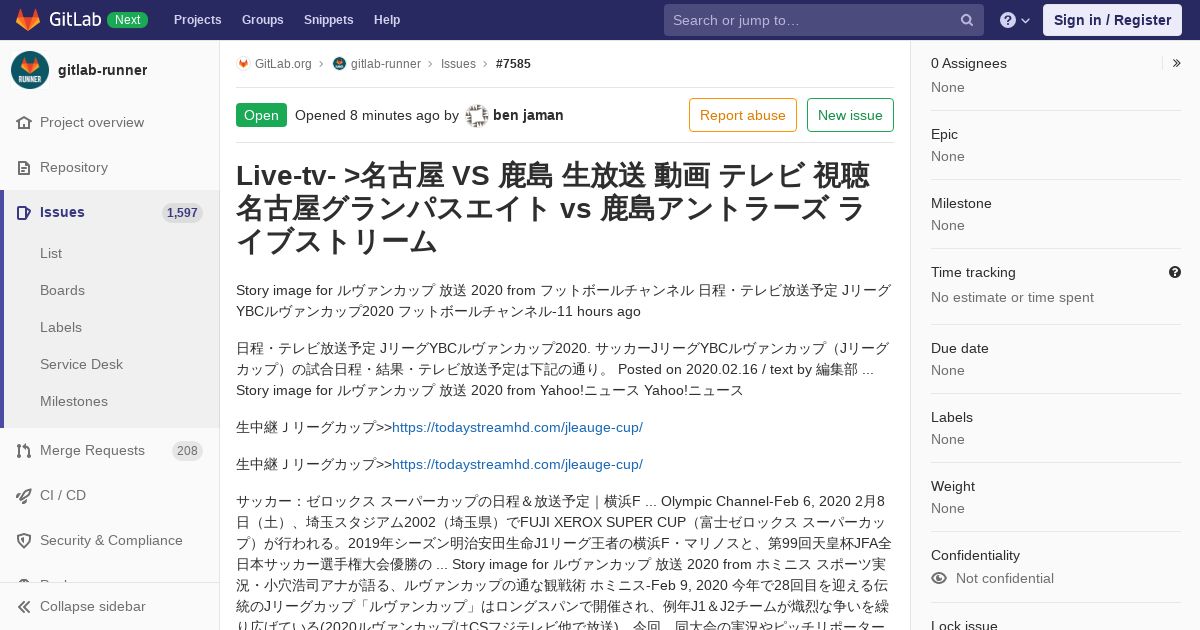The height and width of the screenshot is (630, 1200).
Task: Open the Help menu item
Action: point(387,20)
